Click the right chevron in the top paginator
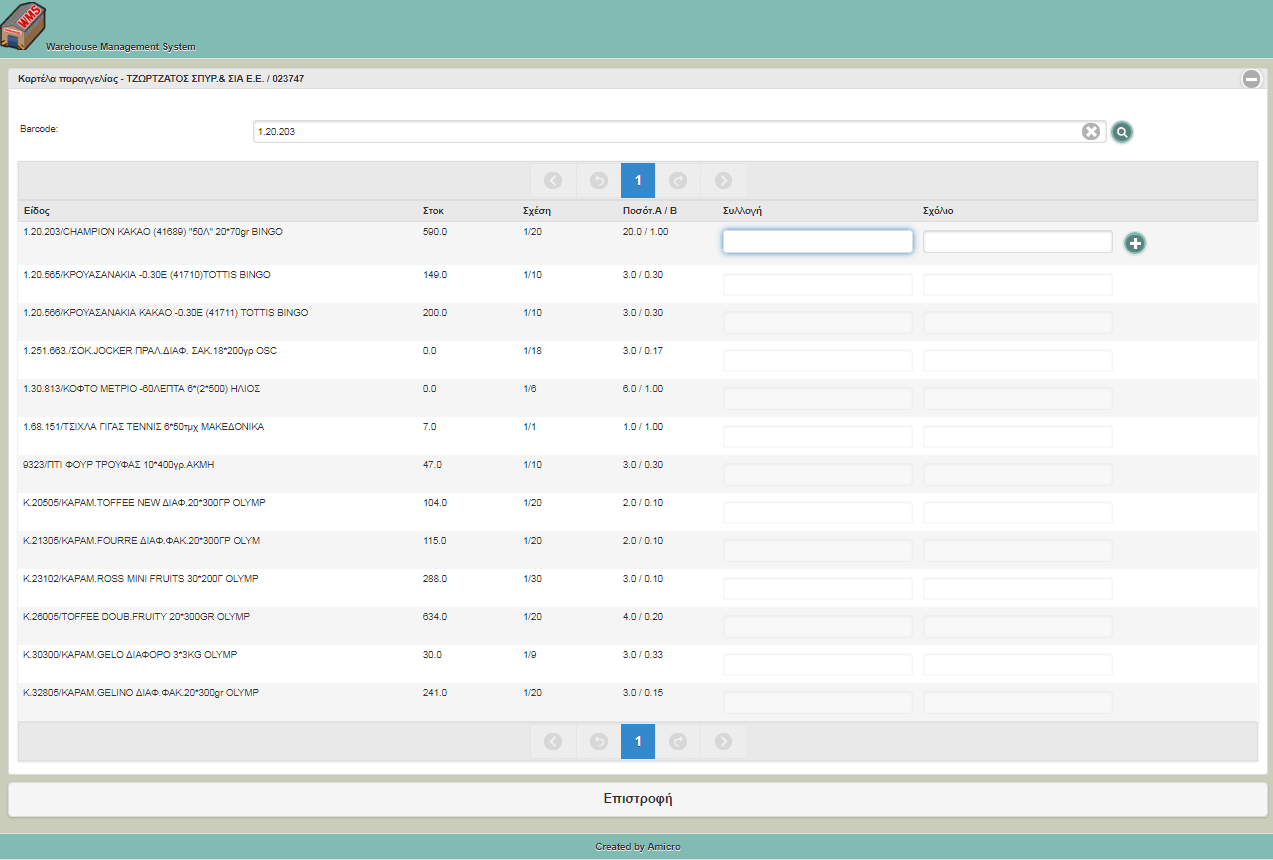 (x=723, y=181)
